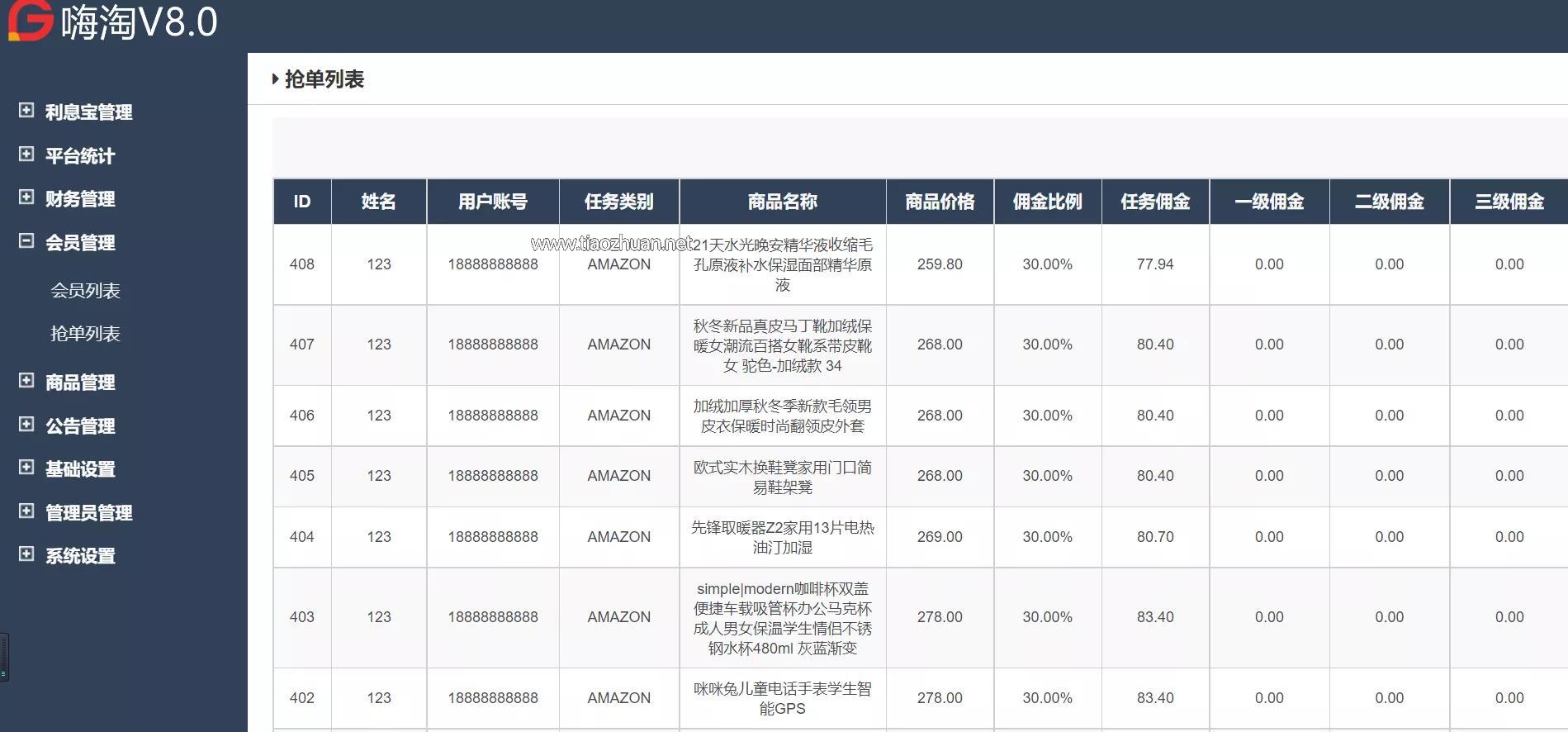Click the 任务类别 column header
Image resolution: width=1568 pixels, height=732 pixels.
point(619,202)
